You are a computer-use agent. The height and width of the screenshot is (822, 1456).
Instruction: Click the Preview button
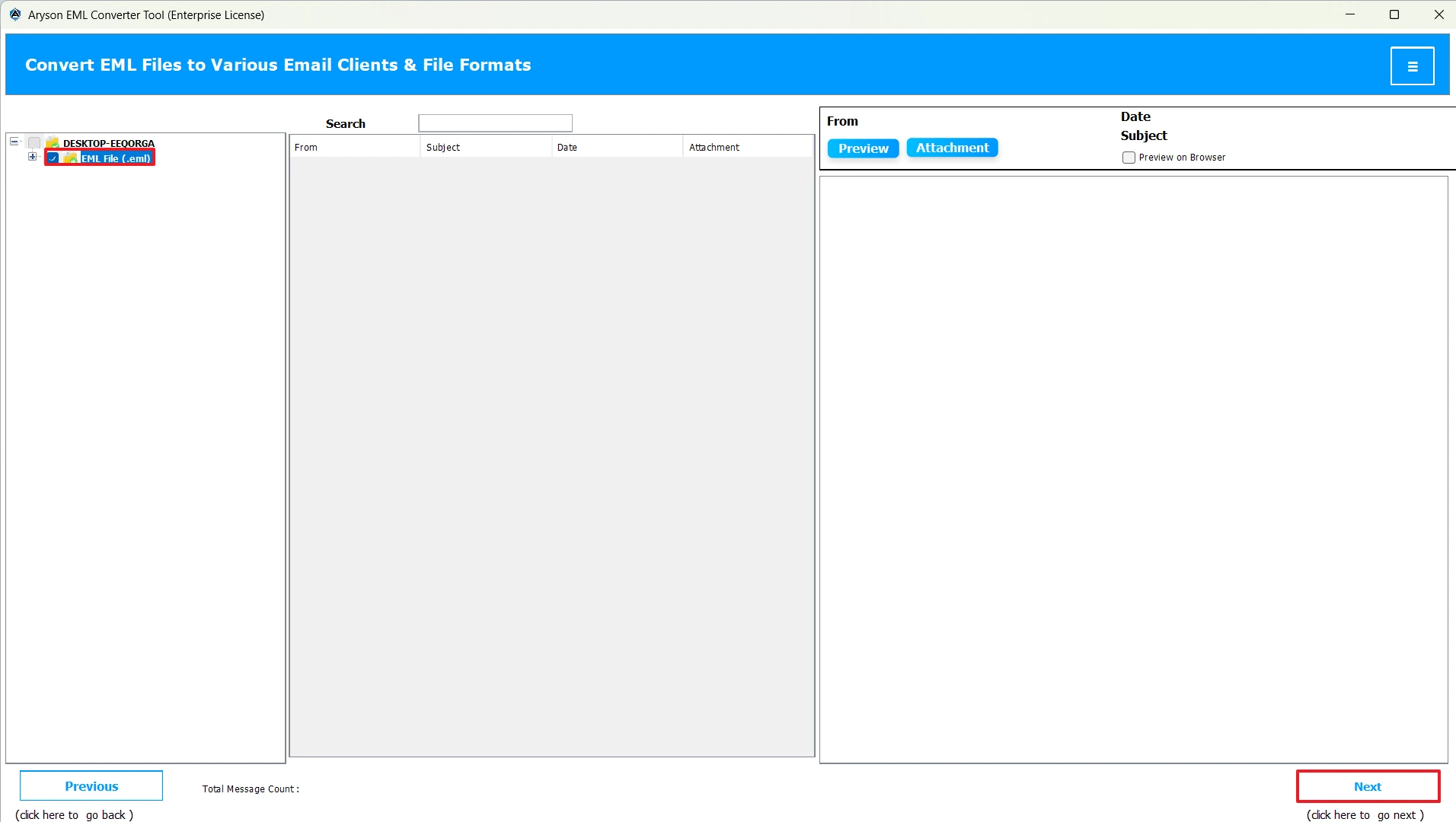pyautogui.click(x=864, y=148)
